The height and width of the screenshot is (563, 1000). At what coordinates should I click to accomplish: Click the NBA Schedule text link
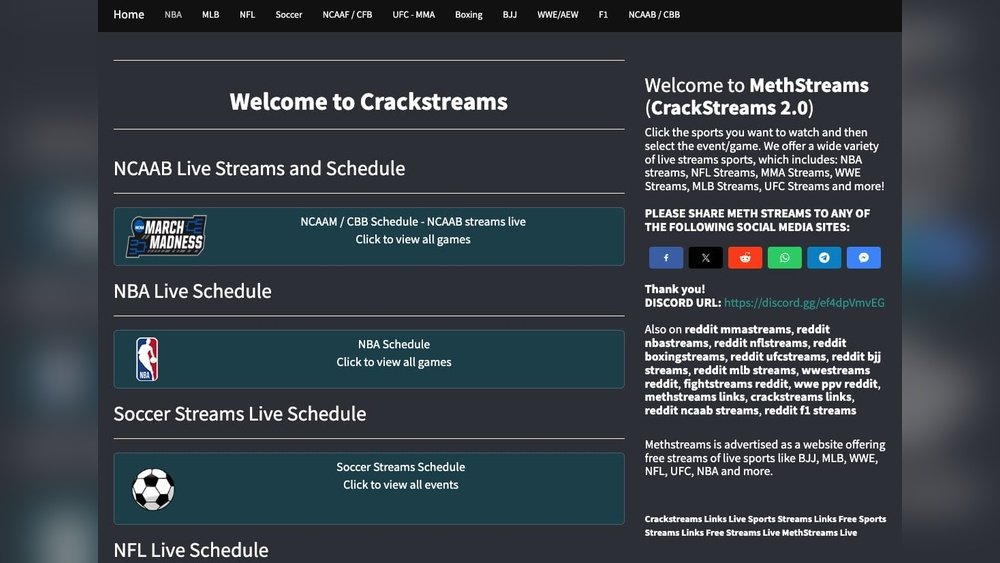394,344
